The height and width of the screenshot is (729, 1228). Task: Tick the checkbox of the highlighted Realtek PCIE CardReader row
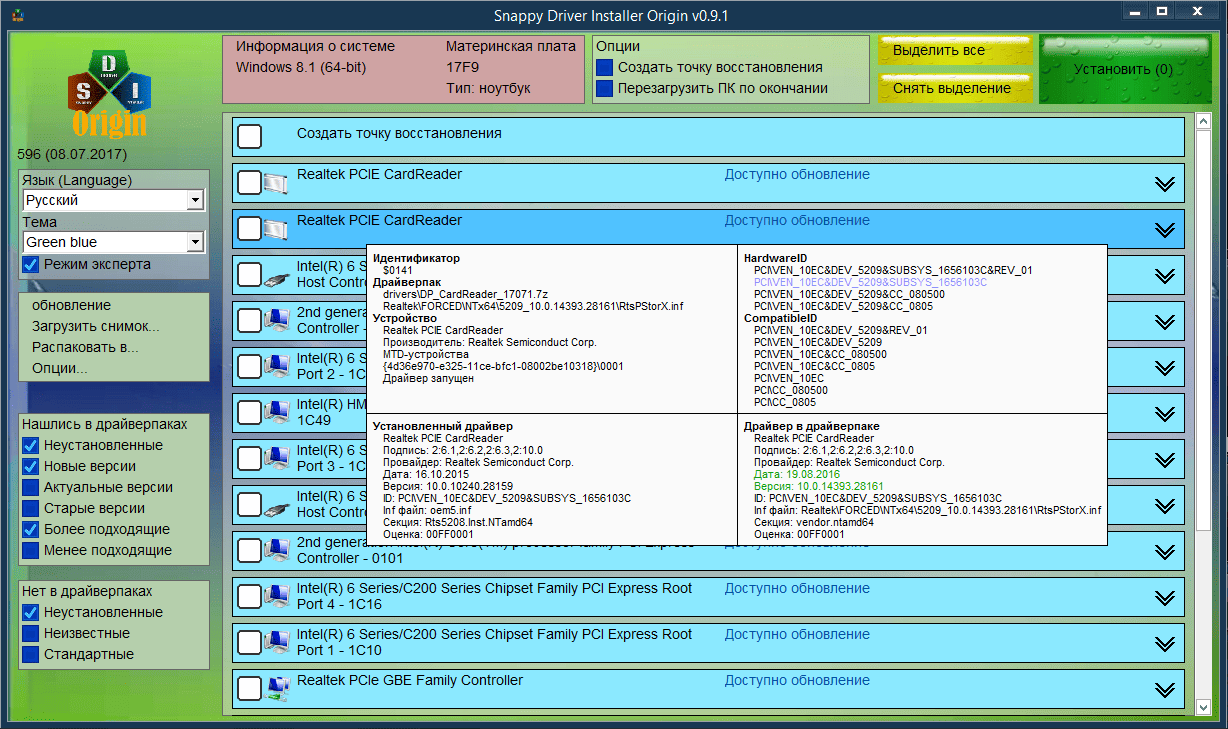click(x=250, y=229)
